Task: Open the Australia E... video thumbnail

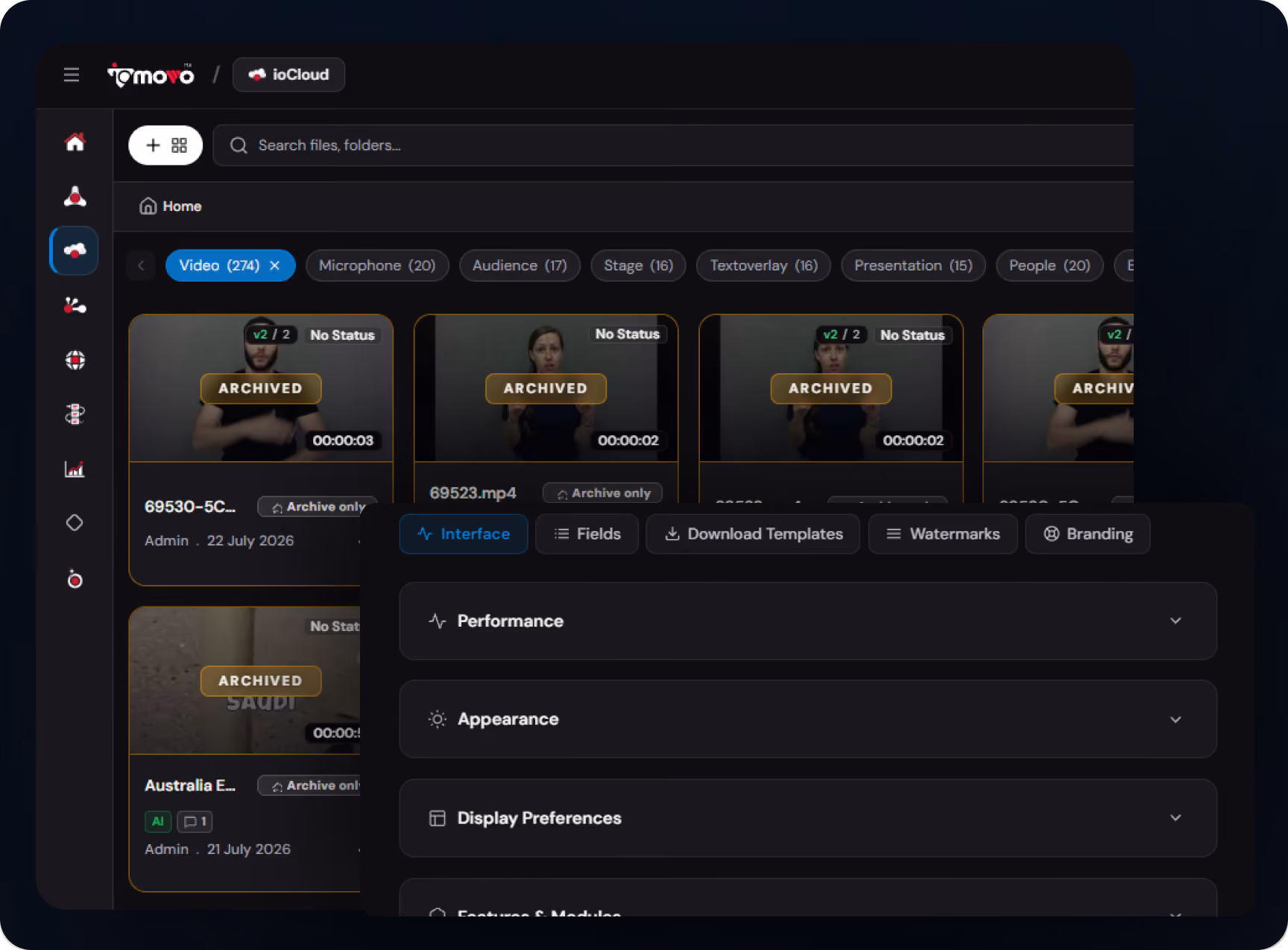Action: (245, 680)
